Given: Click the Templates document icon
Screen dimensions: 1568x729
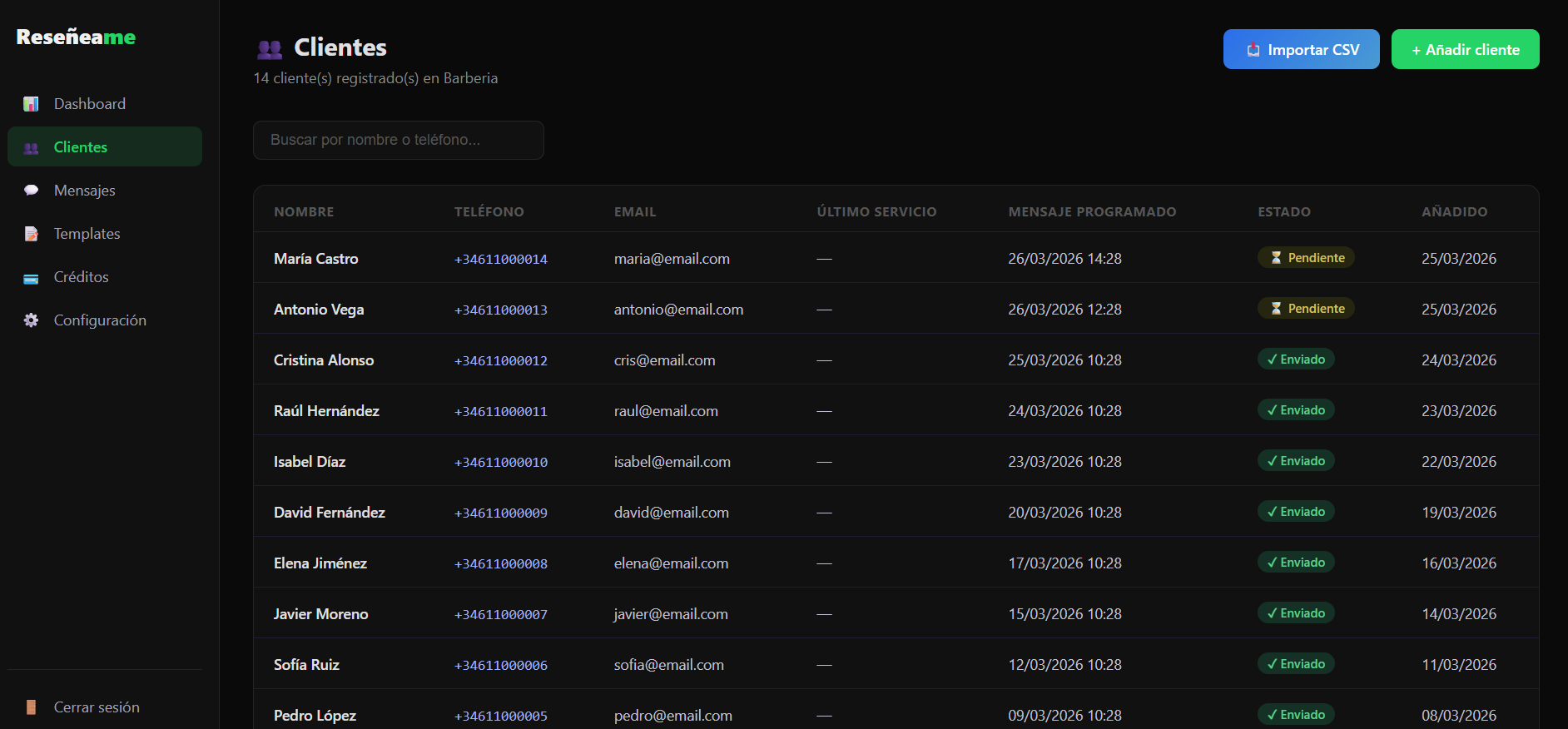Looking at the screenshot, I should pyautogui.click(x=31, y=234).
